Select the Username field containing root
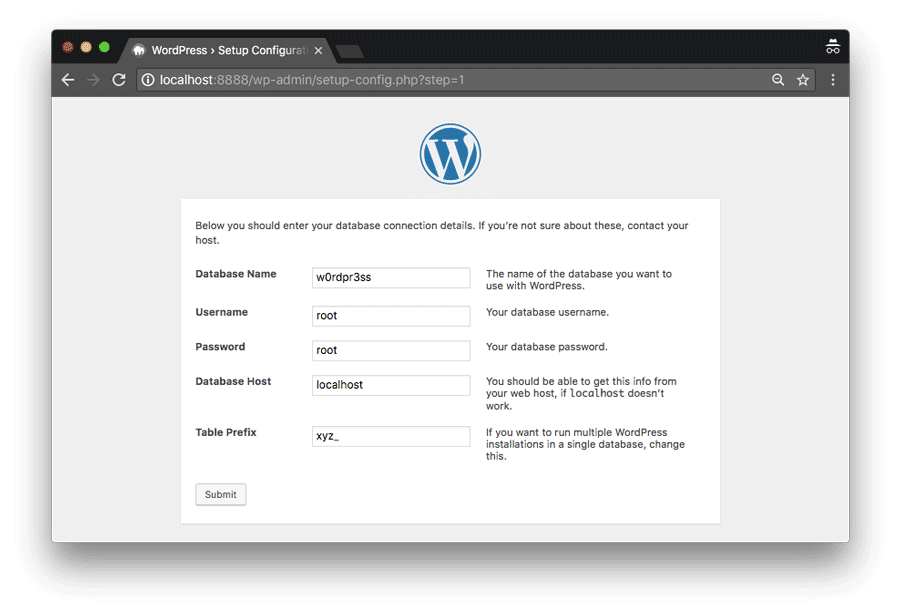Screen dimensions: 900x615 pyautogui.click(x=390, y=315)
